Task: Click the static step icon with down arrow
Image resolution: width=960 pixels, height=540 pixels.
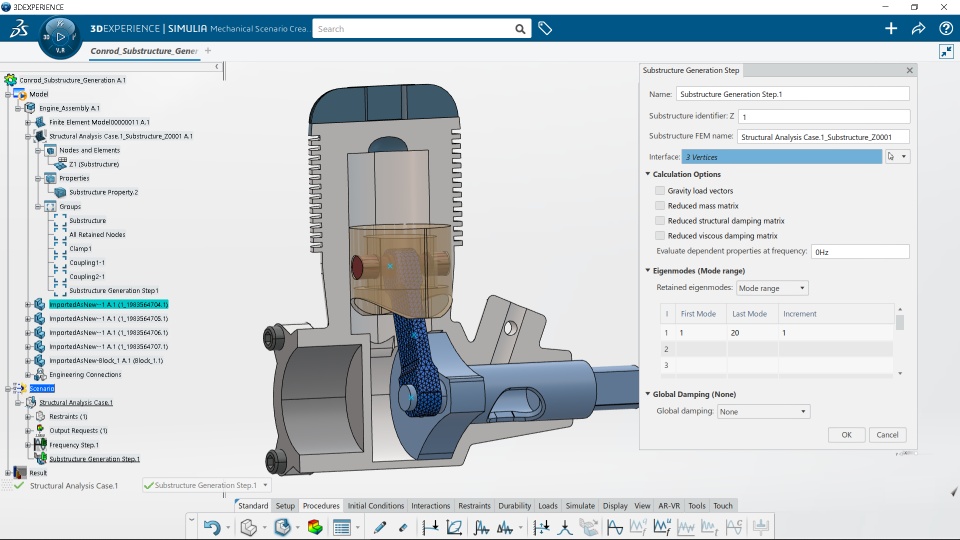Action: (x=430, y=527)
